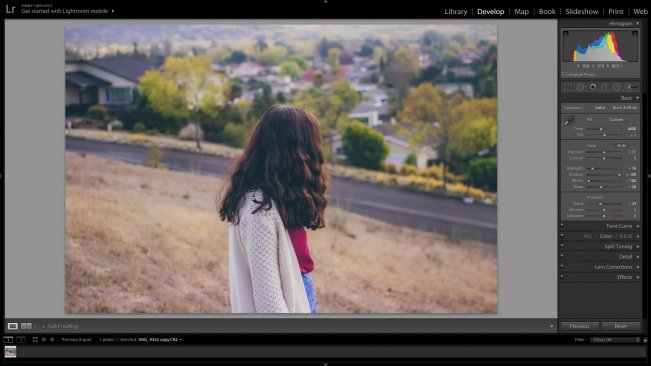The height and width of the screenshot is (366, 651).
Task: Expand the Effects panel
Action: click(x=638, y=277)
